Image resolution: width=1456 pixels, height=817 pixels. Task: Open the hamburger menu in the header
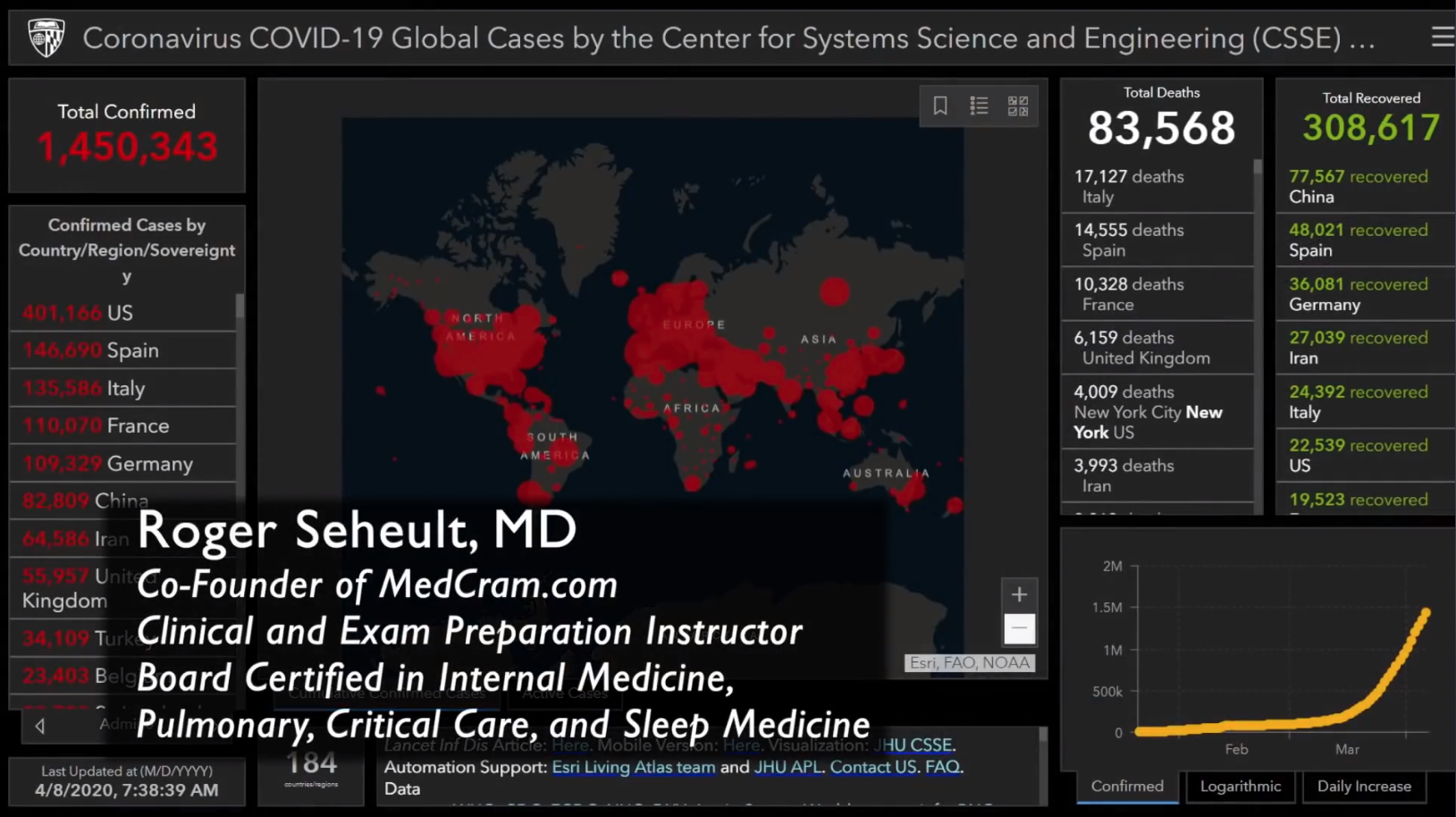point(1442,38)
